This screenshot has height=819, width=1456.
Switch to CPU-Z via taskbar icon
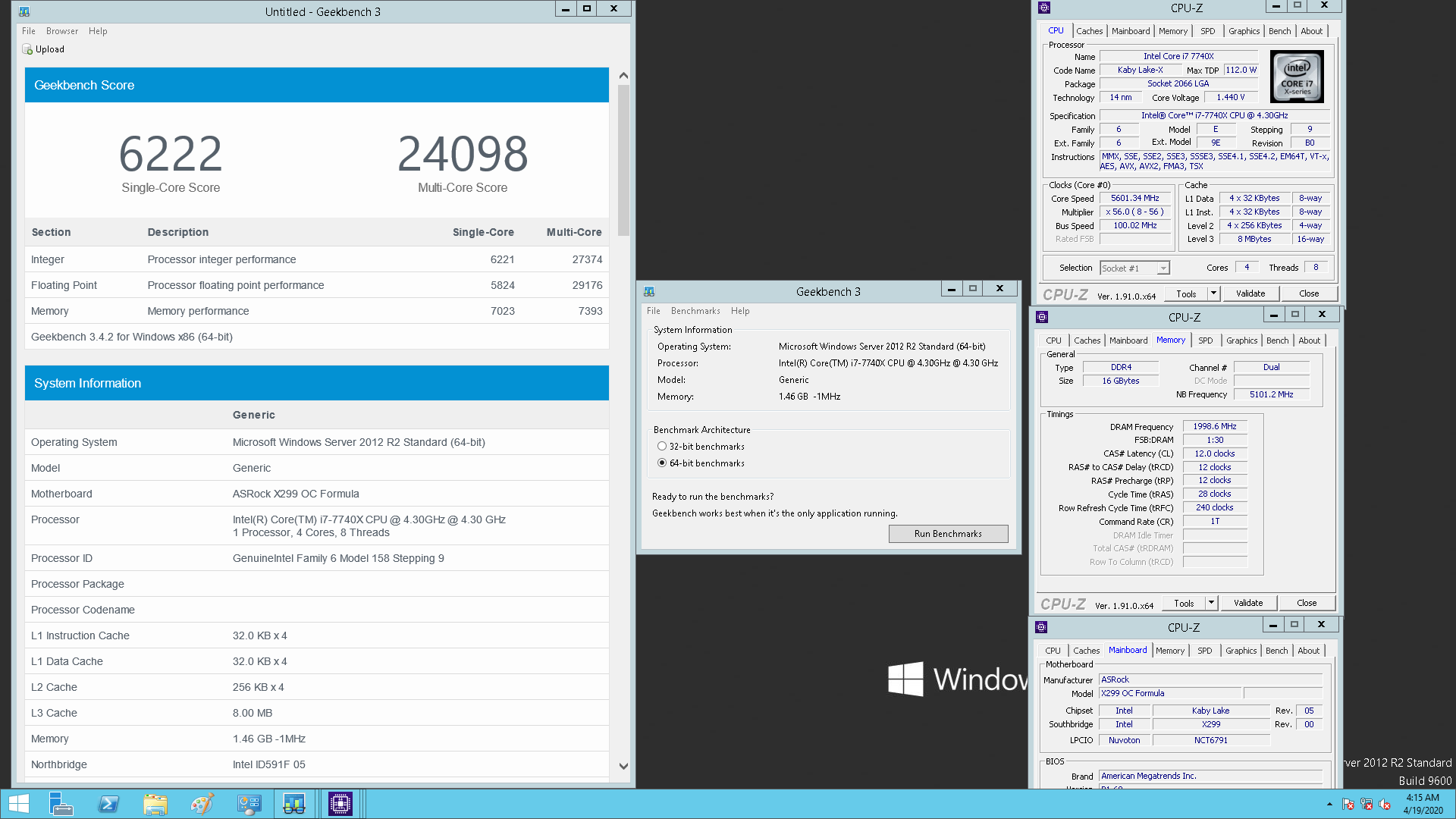340,804
